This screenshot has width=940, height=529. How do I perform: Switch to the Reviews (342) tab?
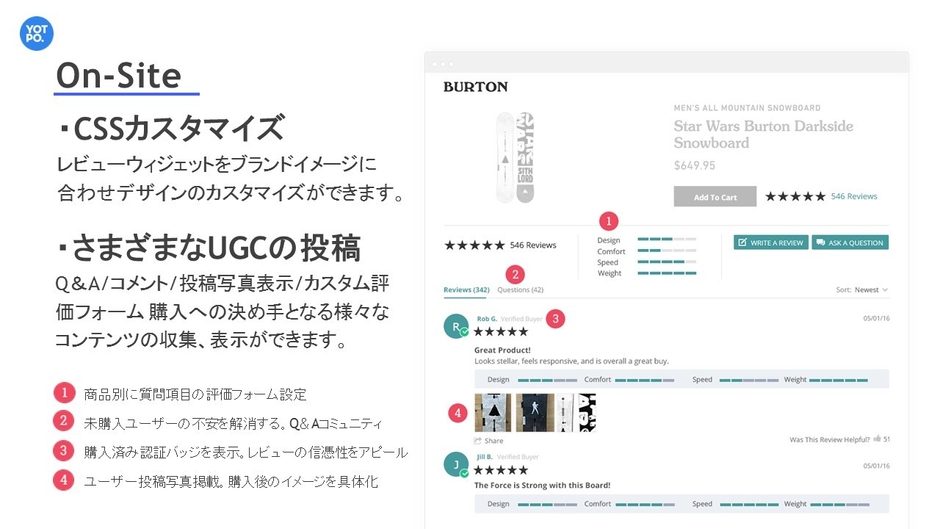(466, 290)
